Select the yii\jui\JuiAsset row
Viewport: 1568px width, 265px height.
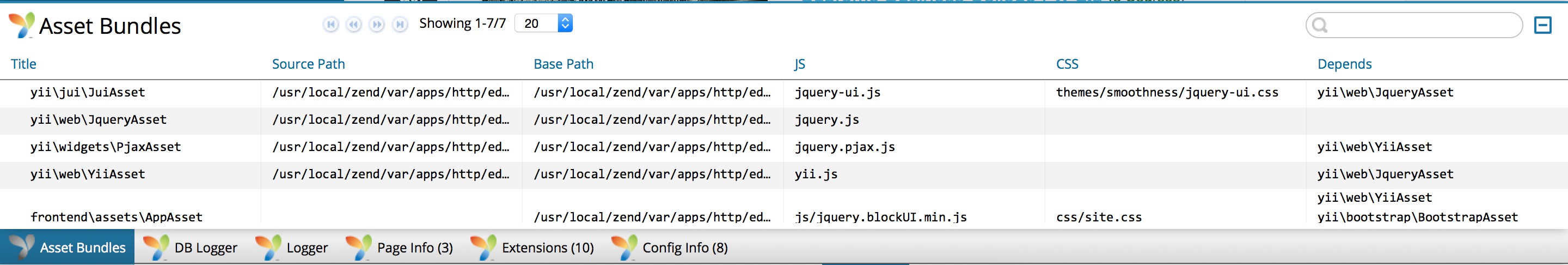(784, 93)
